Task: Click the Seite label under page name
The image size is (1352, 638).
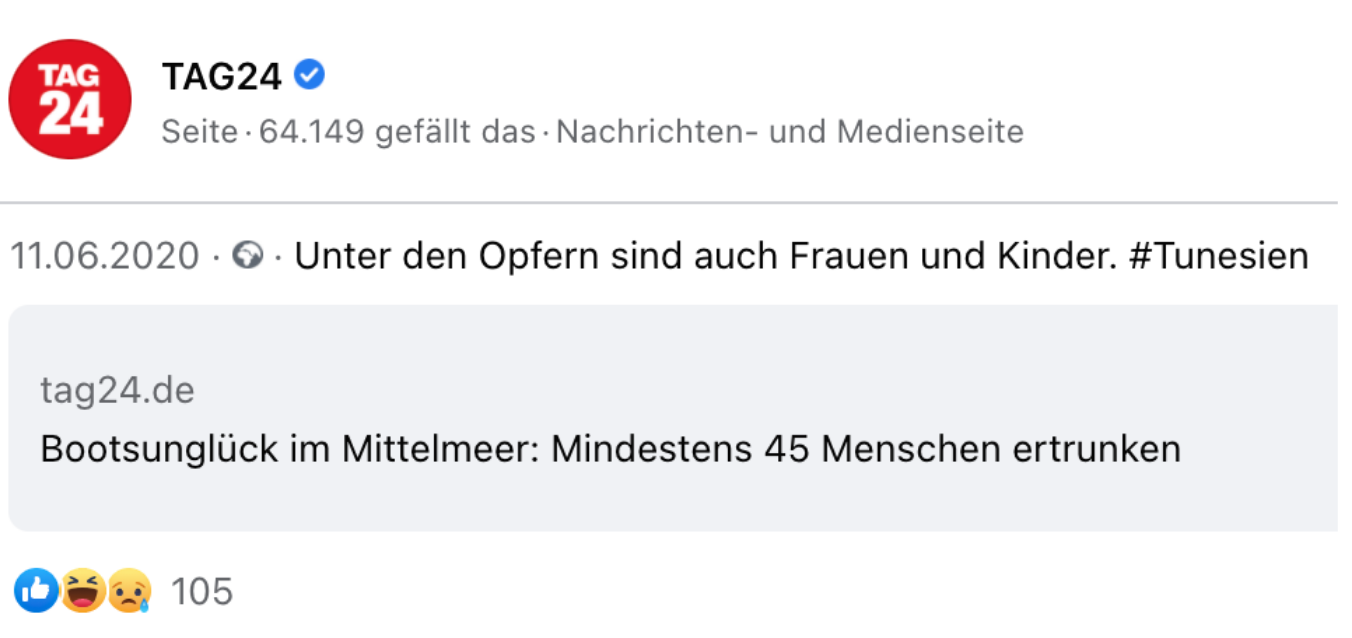Action: [x=199, y=131]
